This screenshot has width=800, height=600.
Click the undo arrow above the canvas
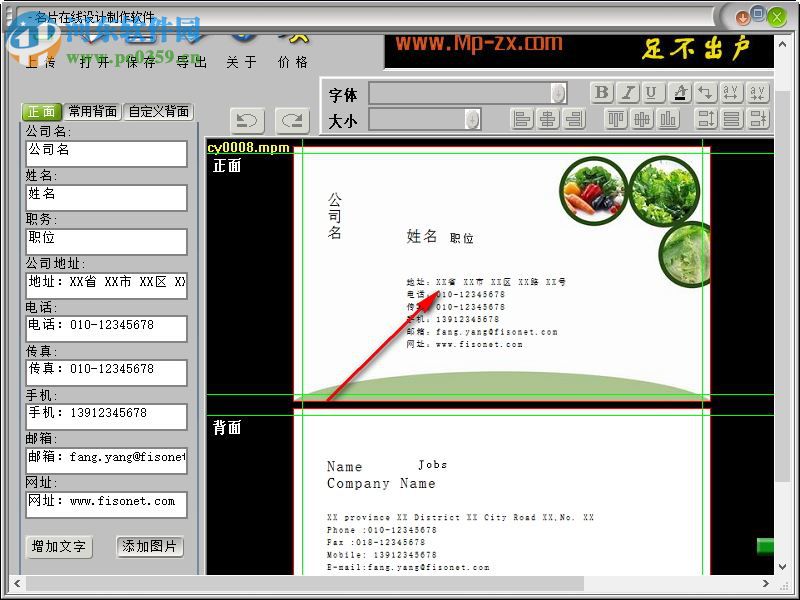[247, 121]
